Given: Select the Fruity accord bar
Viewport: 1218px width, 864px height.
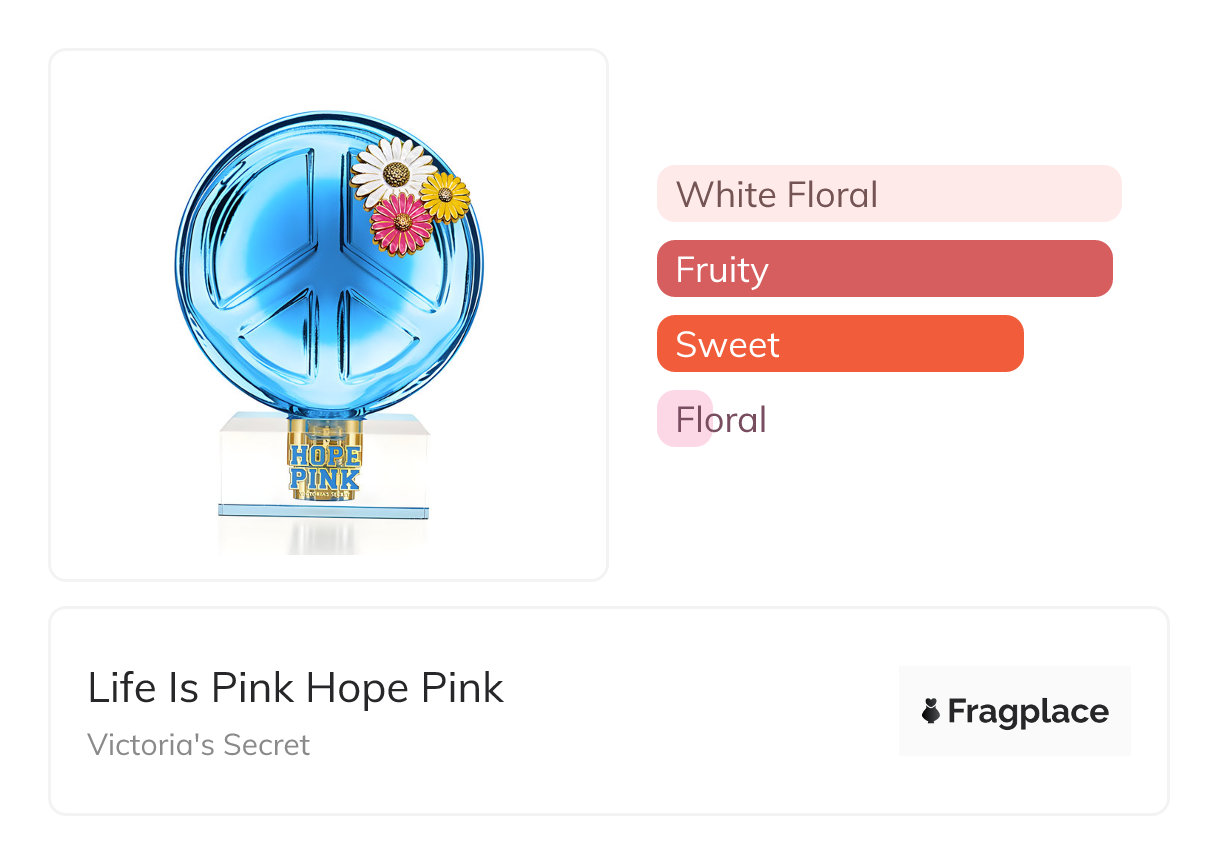Looking at the screenshot, I should [884, 269].
